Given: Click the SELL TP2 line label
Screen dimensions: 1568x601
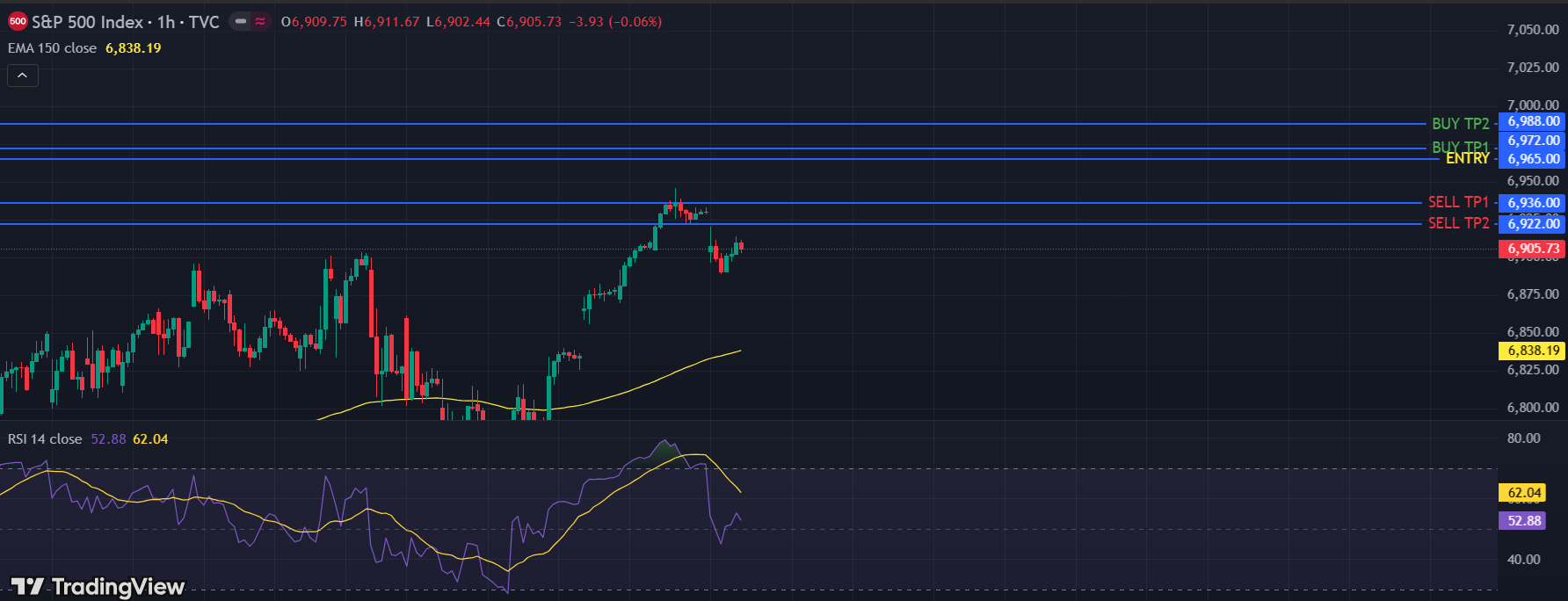Looking at the screenshot, I should (1458, 223).
